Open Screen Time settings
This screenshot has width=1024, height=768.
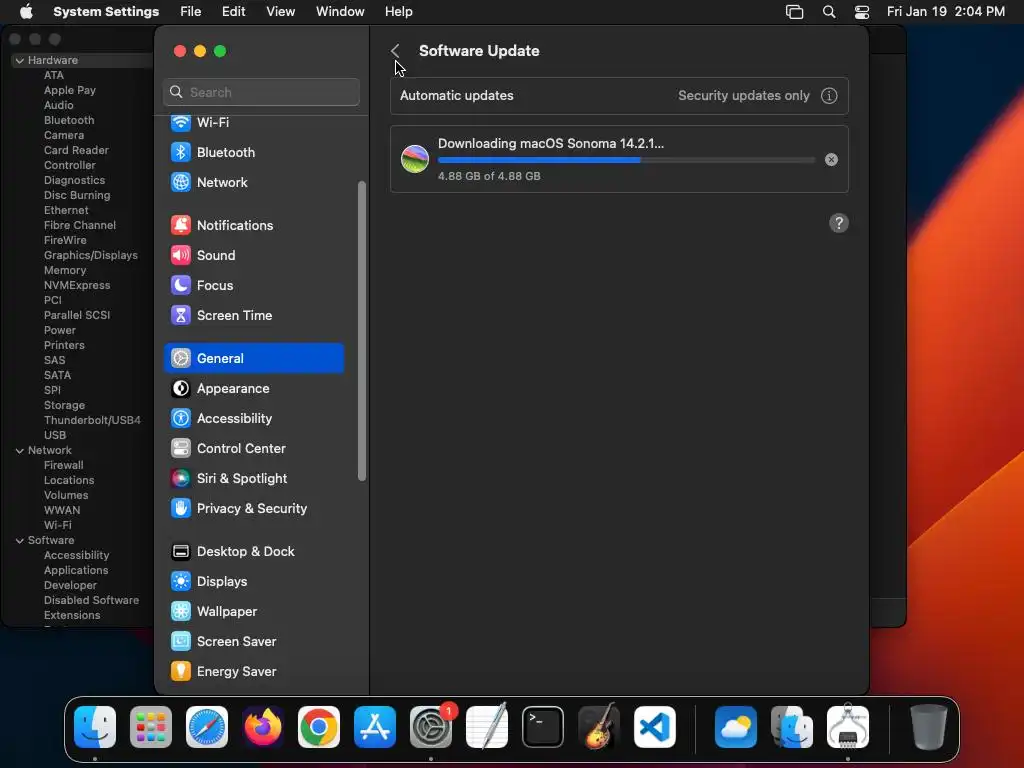click(253, 315)
